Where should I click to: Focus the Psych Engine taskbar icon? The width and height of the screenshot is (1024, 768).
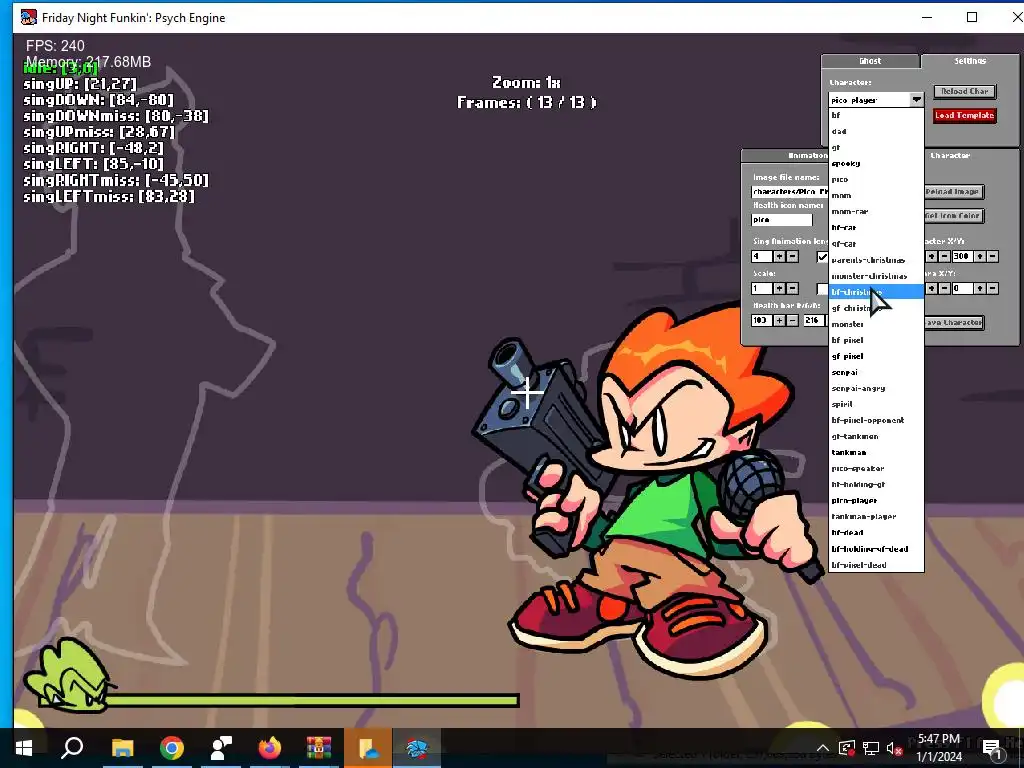(417, 748)
